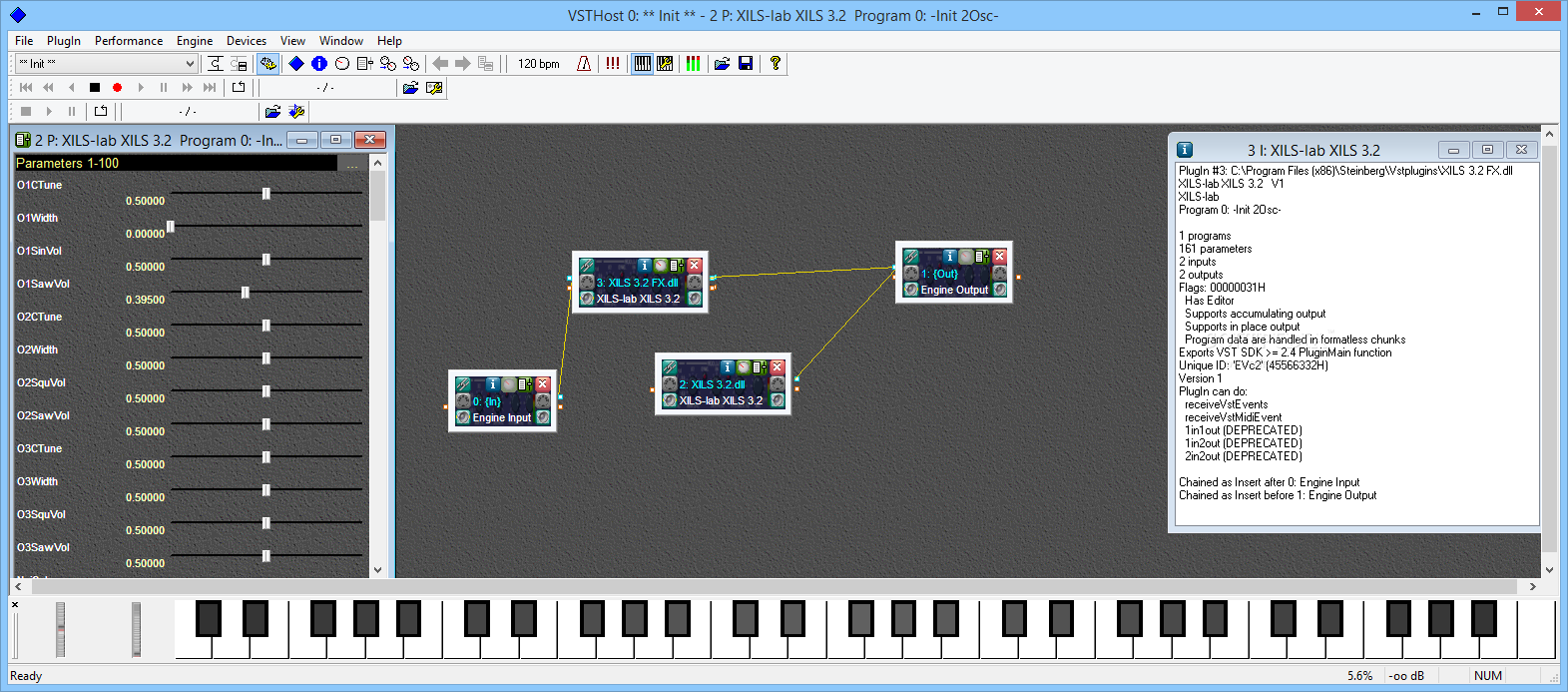Open wave file folder in third toolbar
Image resolution: width=1568 pixels, height=692 pixels.
pyautogui.click(x=272, y=111)
